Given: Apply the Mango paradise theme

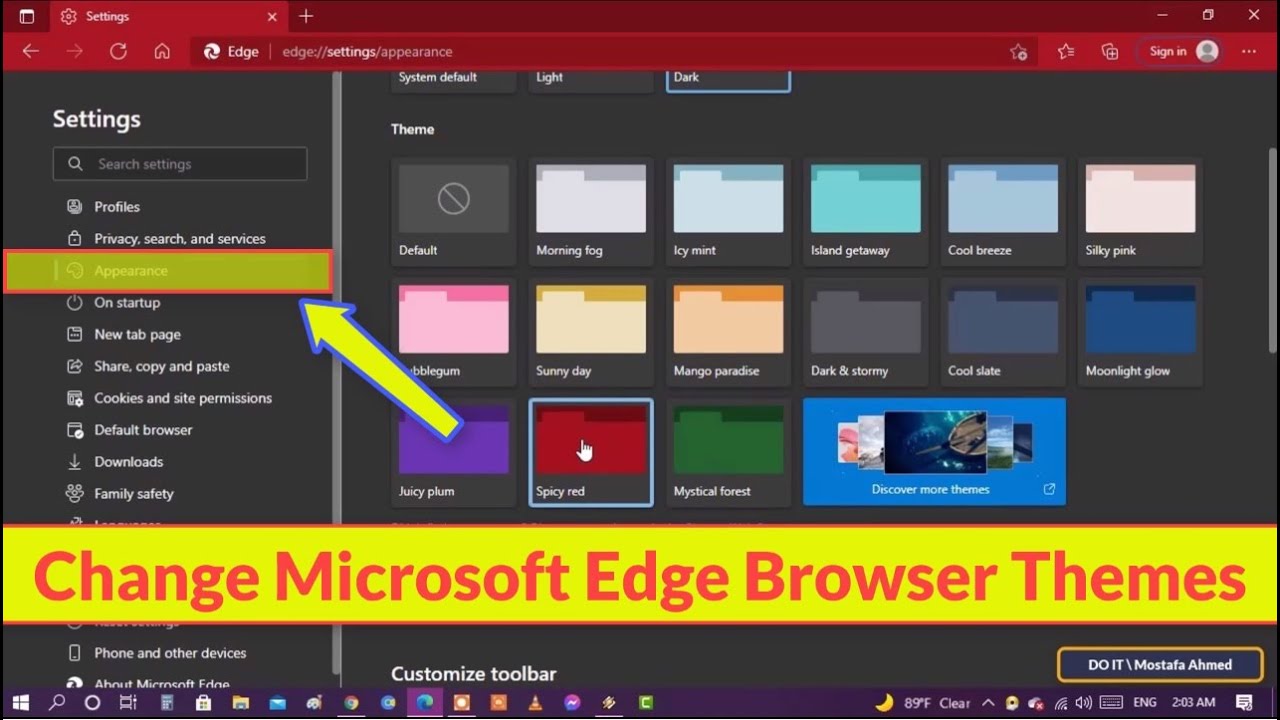Looking at the screenshot, I should (x=728, y=332).
